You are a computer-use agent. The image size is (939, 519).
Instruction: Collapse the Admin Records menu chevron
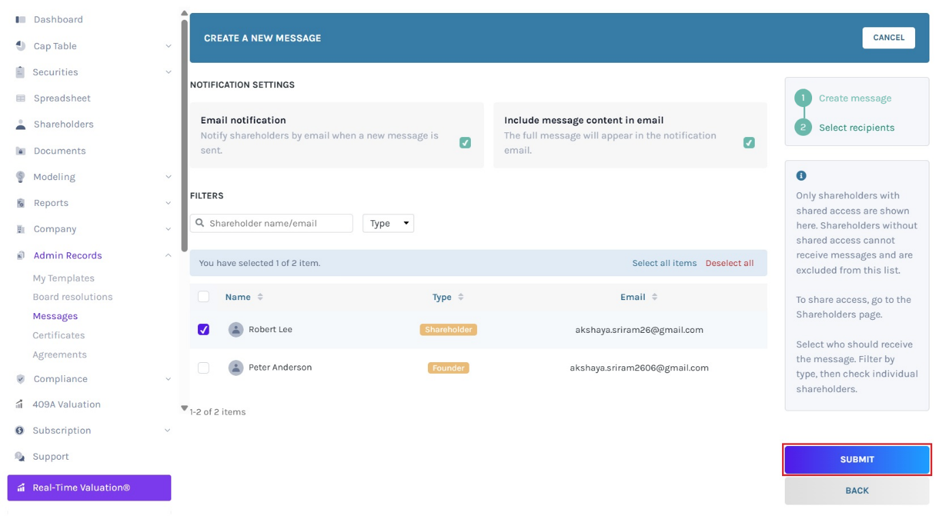pos(168,256)
